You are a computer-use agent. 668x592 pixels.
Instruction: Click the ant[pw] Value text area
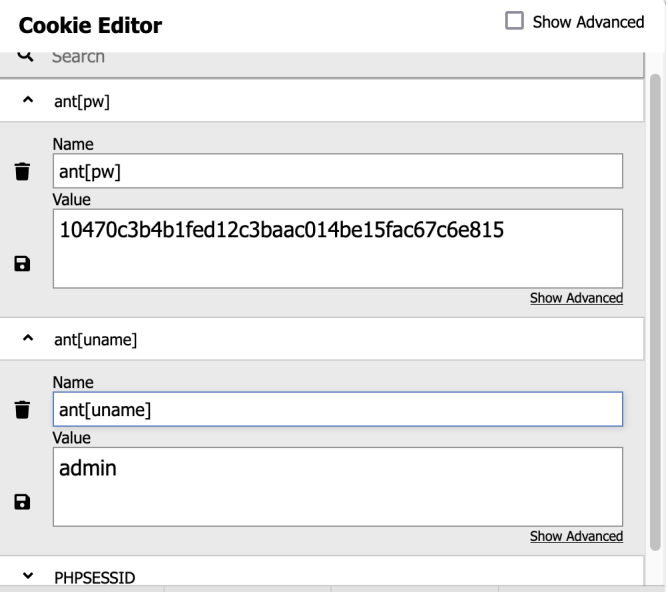[337, 249]
